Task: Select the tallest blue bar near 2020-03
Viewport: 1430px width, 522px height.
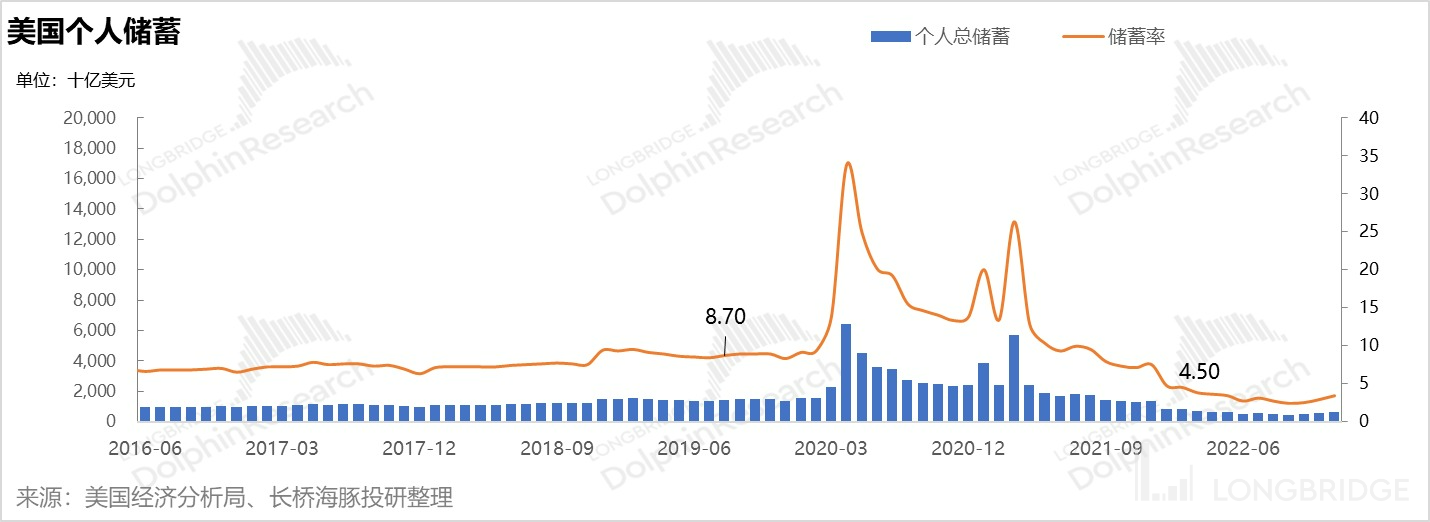Action: pos(846,372)
